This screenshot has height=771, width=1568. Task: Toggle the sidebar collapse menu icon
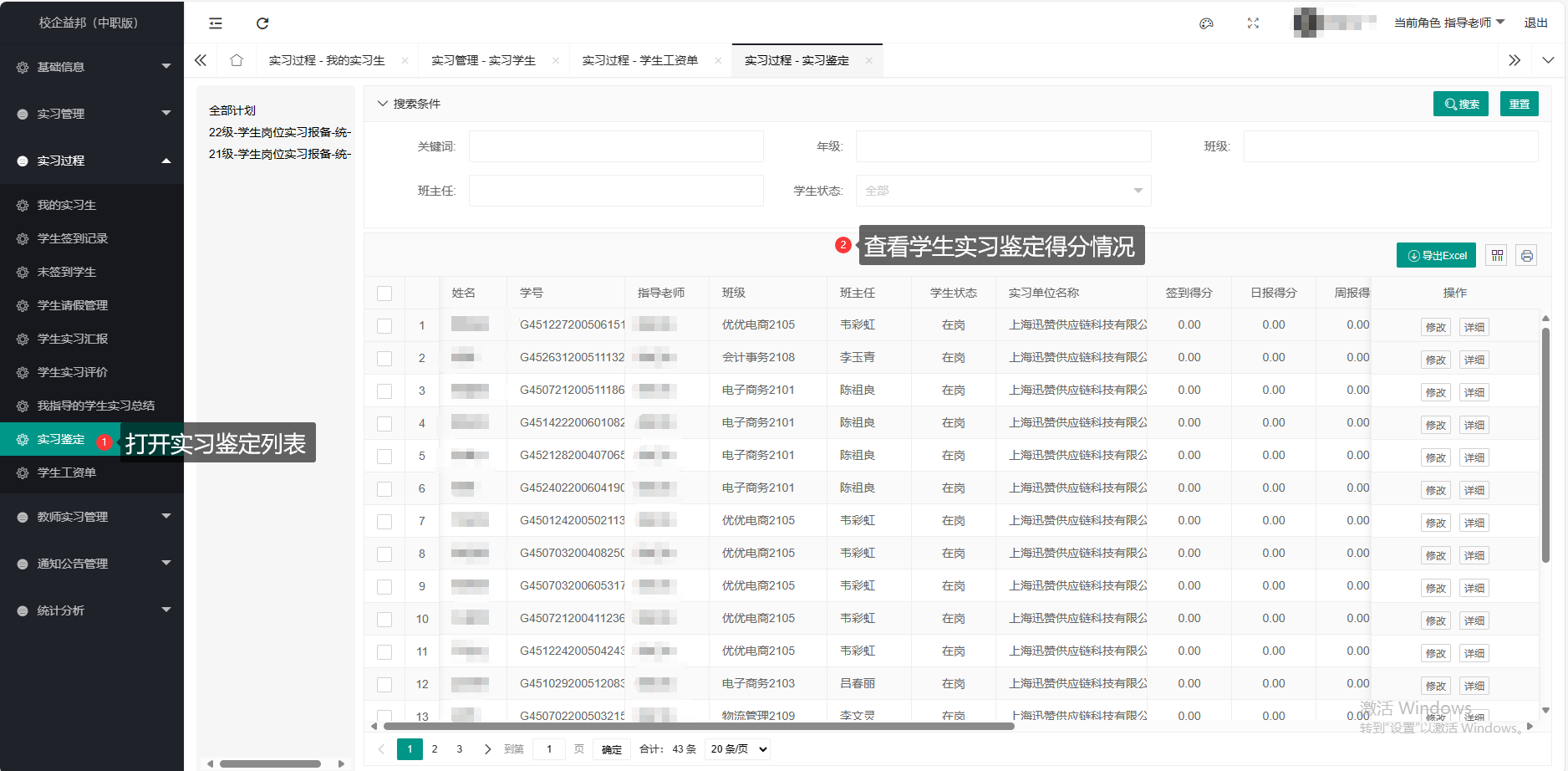216,23
